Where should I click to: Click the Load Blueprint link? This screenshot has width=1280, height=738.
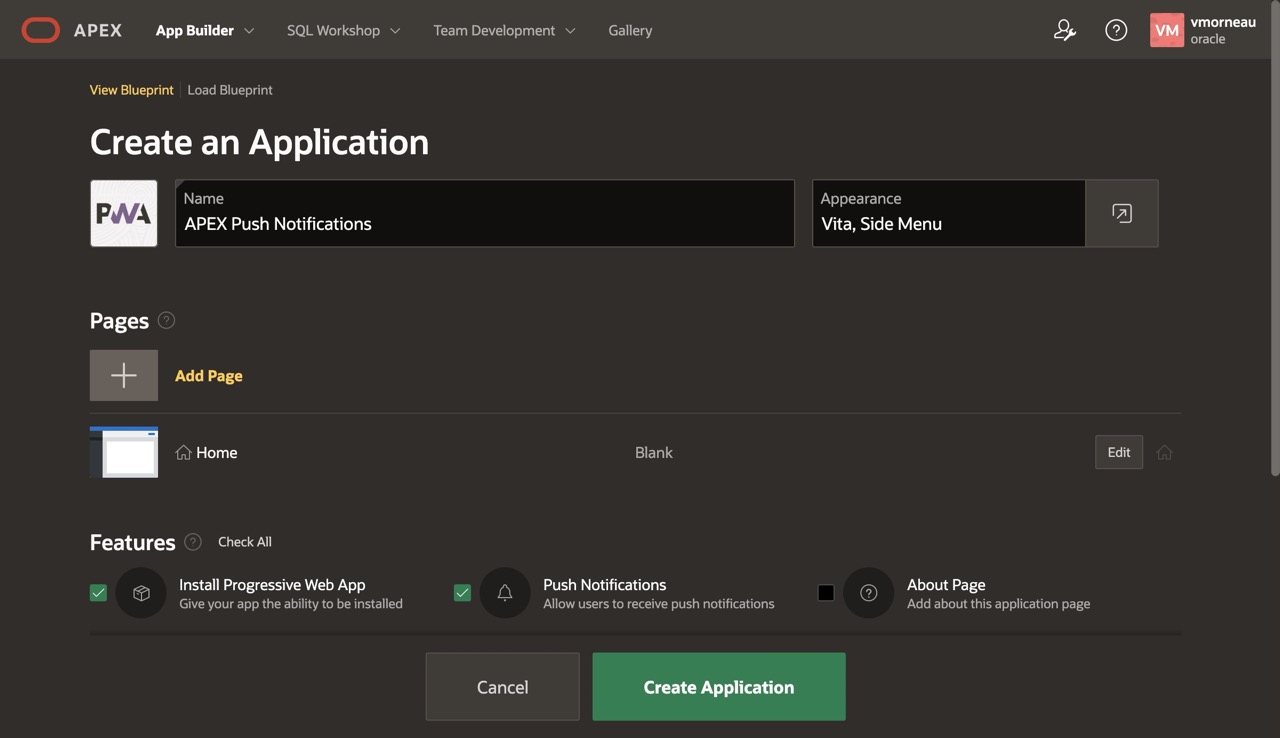pos(230,90)
